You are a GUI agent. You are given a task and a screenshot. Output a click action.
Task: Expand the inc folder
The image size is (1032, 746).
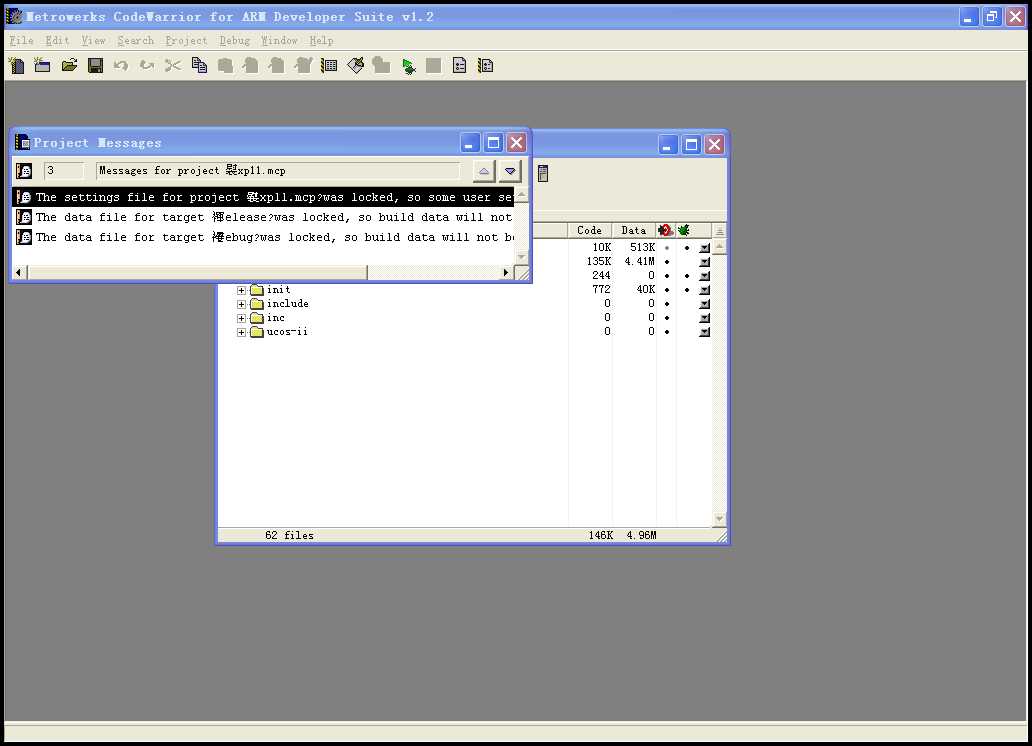tap(242, 318)
